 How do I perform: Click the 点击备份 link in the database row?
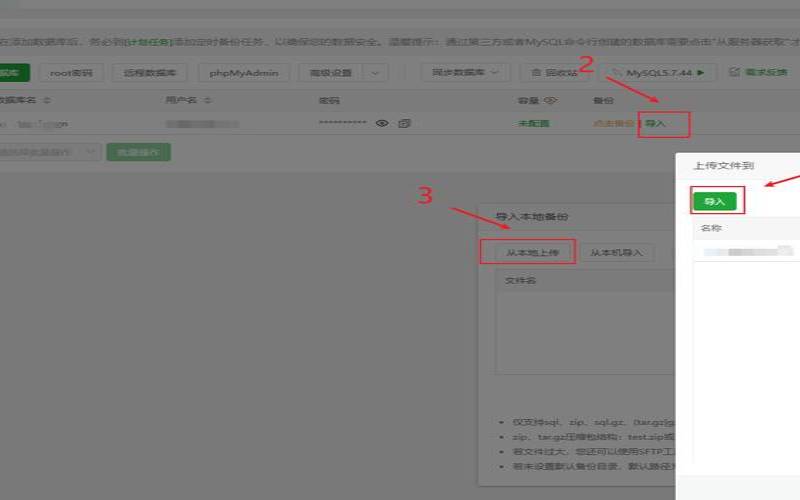pyautogui.click(x=613, y=123)
